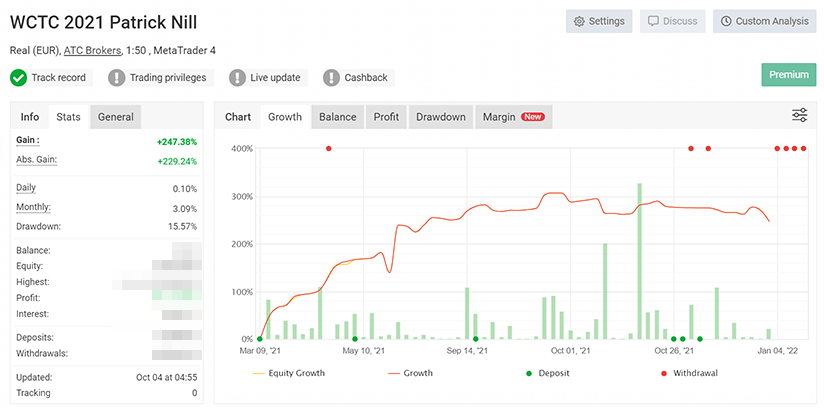This screenshot has width=824, height=408.
Task: Click the green Track record checkmark icon
Action: tap(18, 78)
